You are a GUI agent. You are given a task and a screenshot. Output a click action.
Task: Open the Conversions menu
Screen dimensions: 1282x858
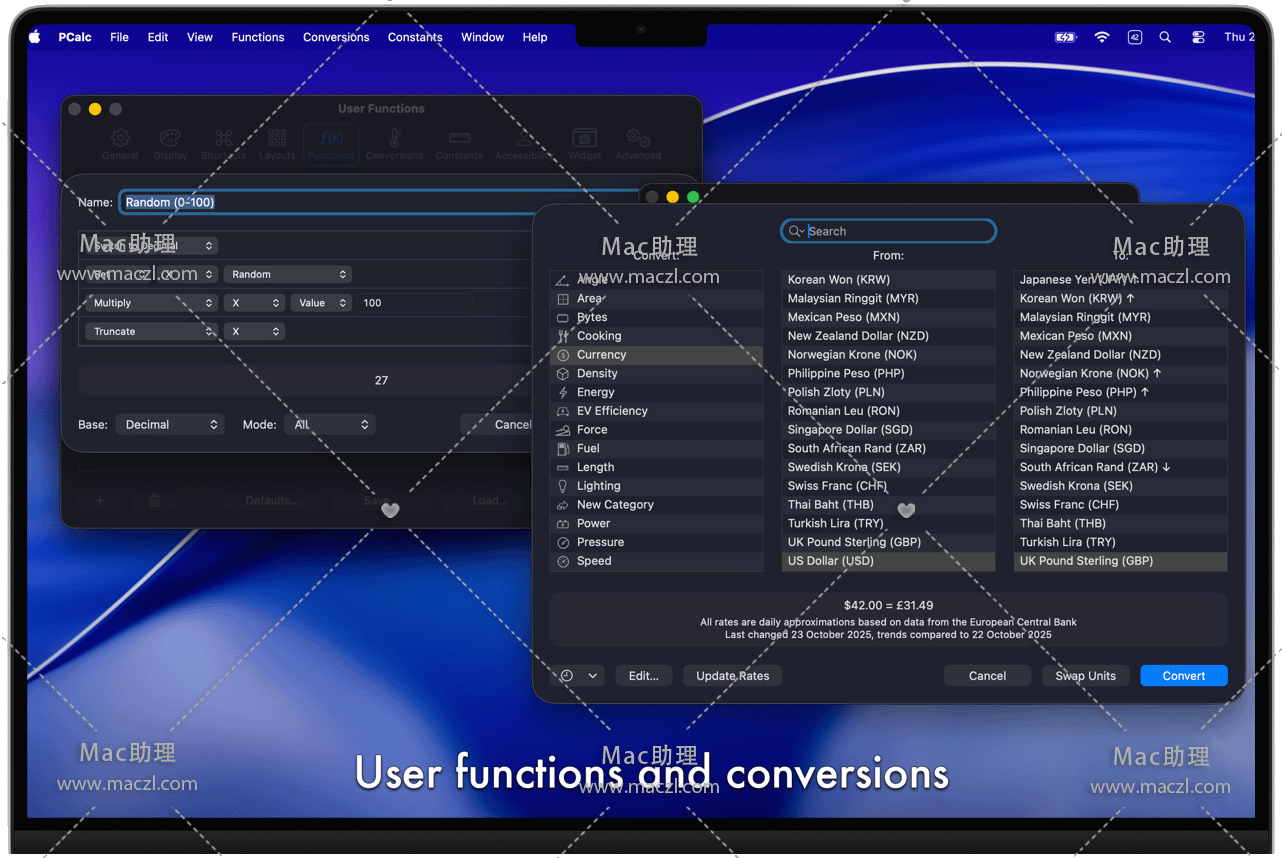coord(336,37)
